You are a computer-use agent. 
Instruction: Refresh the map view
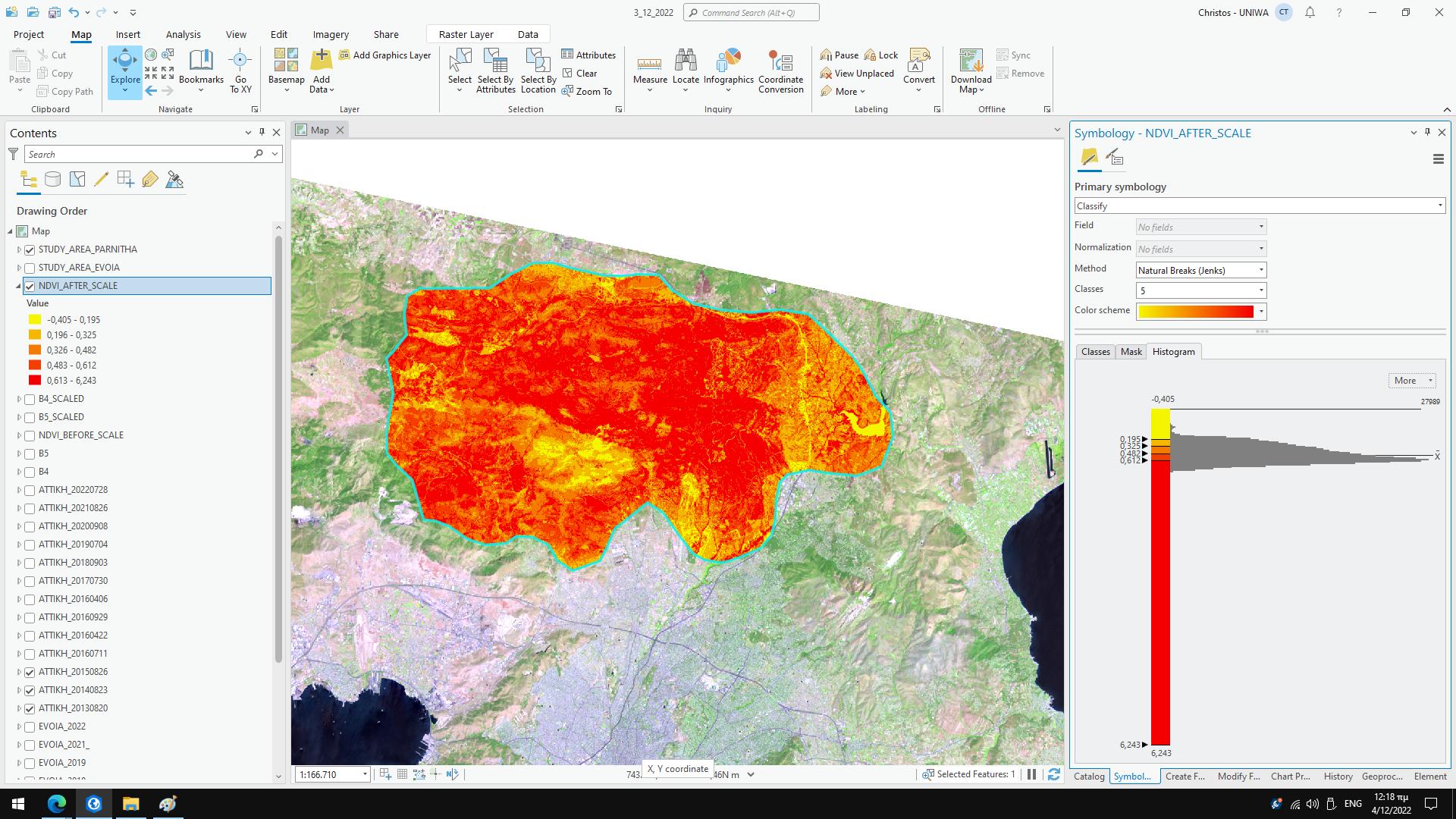point(1053,774)
